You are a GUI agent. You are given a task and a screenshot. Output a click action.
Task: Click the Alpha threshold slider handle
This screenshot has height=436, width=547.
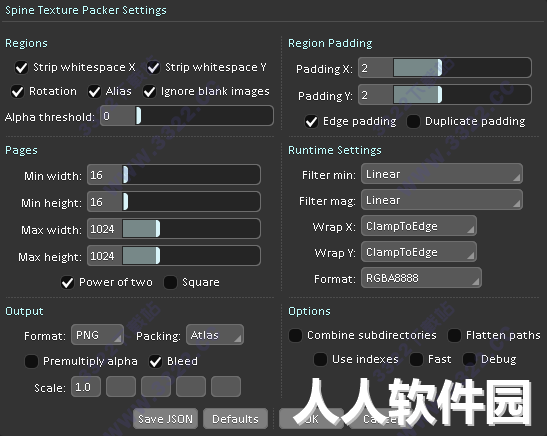tap(138, 116)
